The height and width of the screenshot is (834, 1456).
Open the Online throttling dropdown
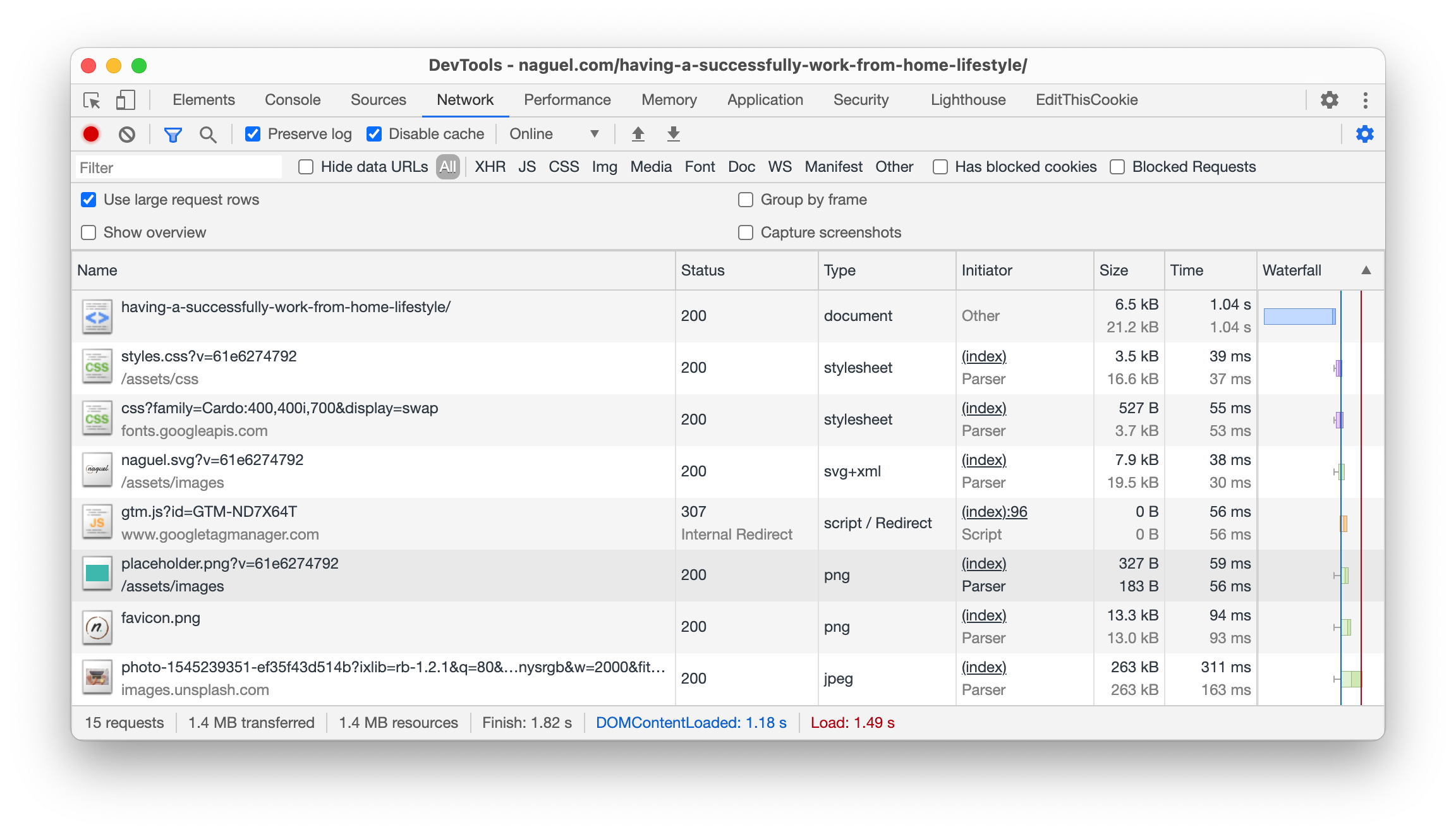[554, 134]
